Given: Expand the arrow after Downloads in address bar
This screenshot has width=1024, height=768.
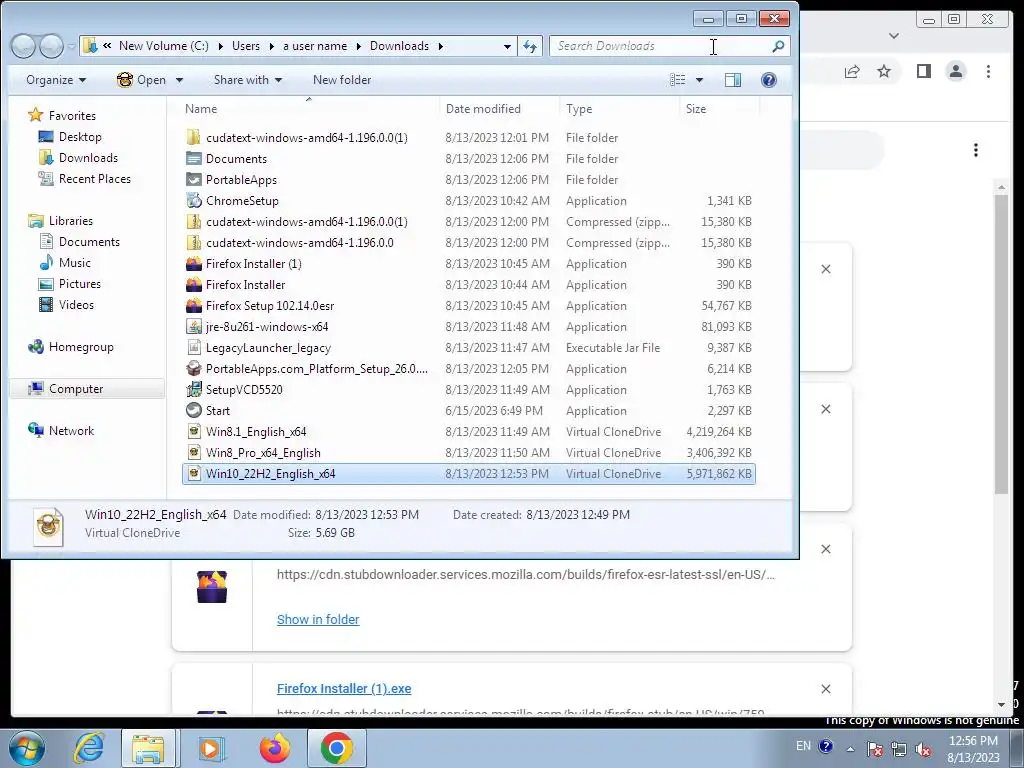Looking at the screenshot, I should 441,46.
